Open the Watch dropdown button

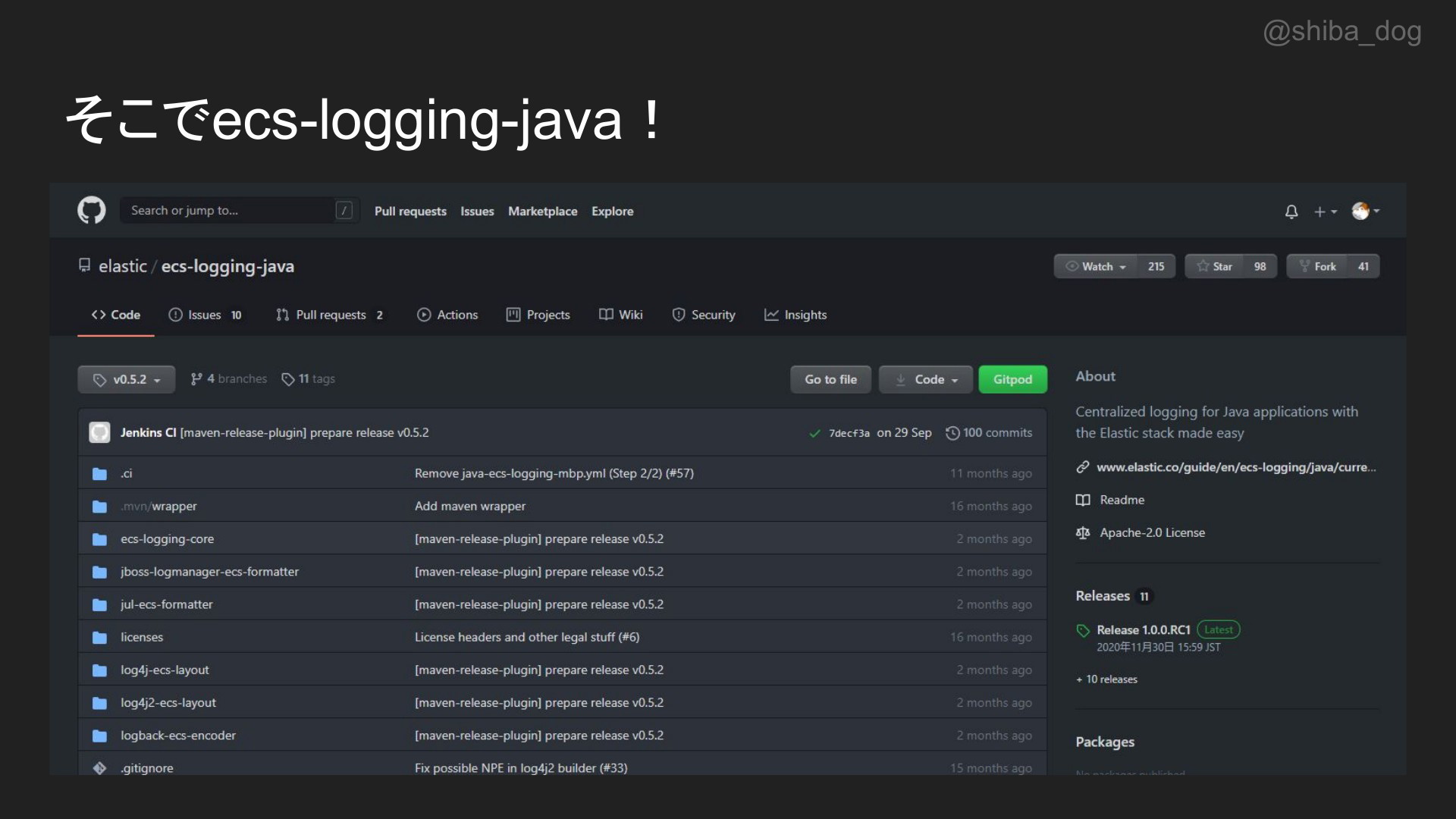[1096, 266]
